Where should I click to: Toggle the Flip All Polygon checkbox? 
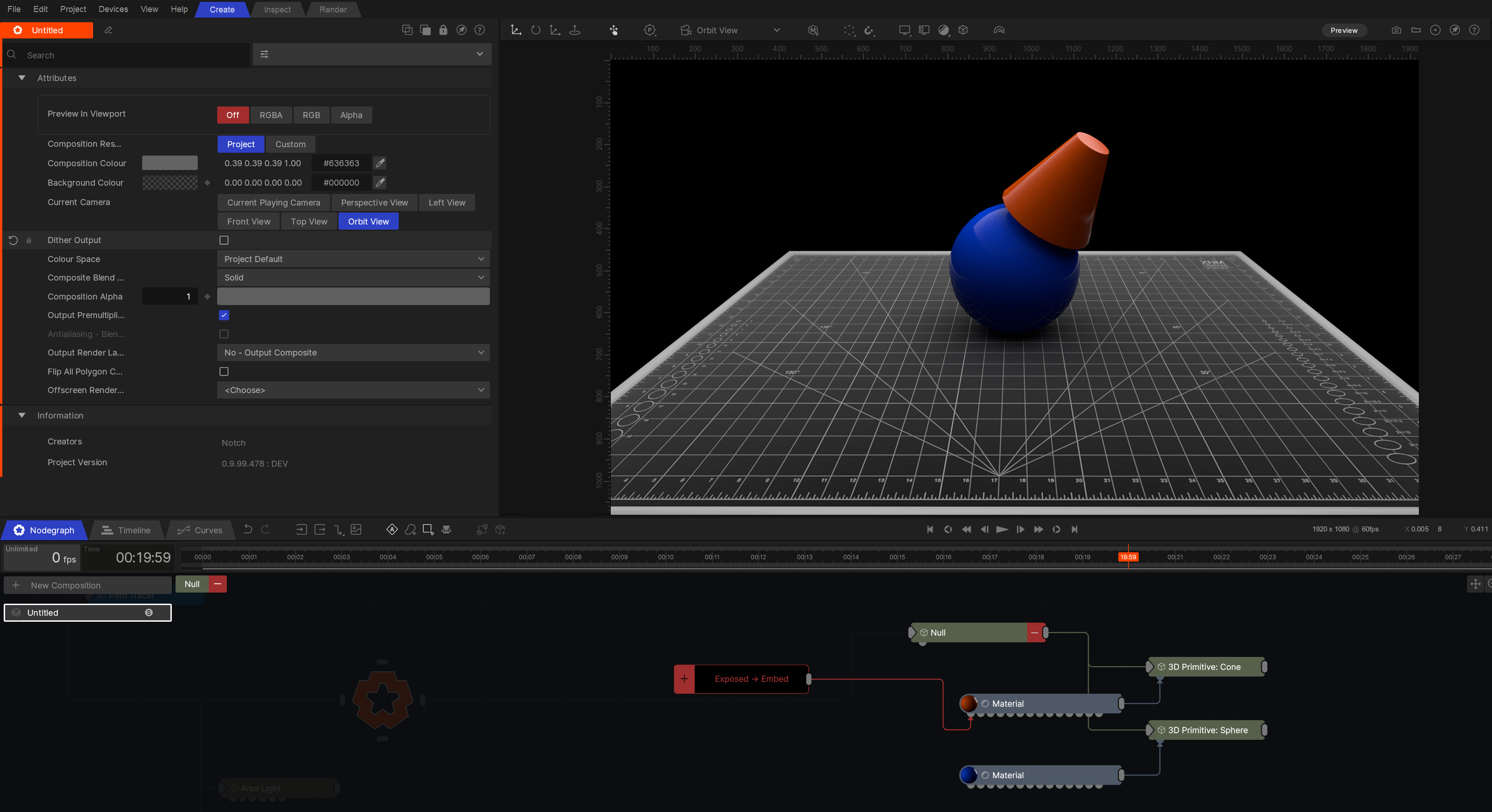(x=224, y=371)
